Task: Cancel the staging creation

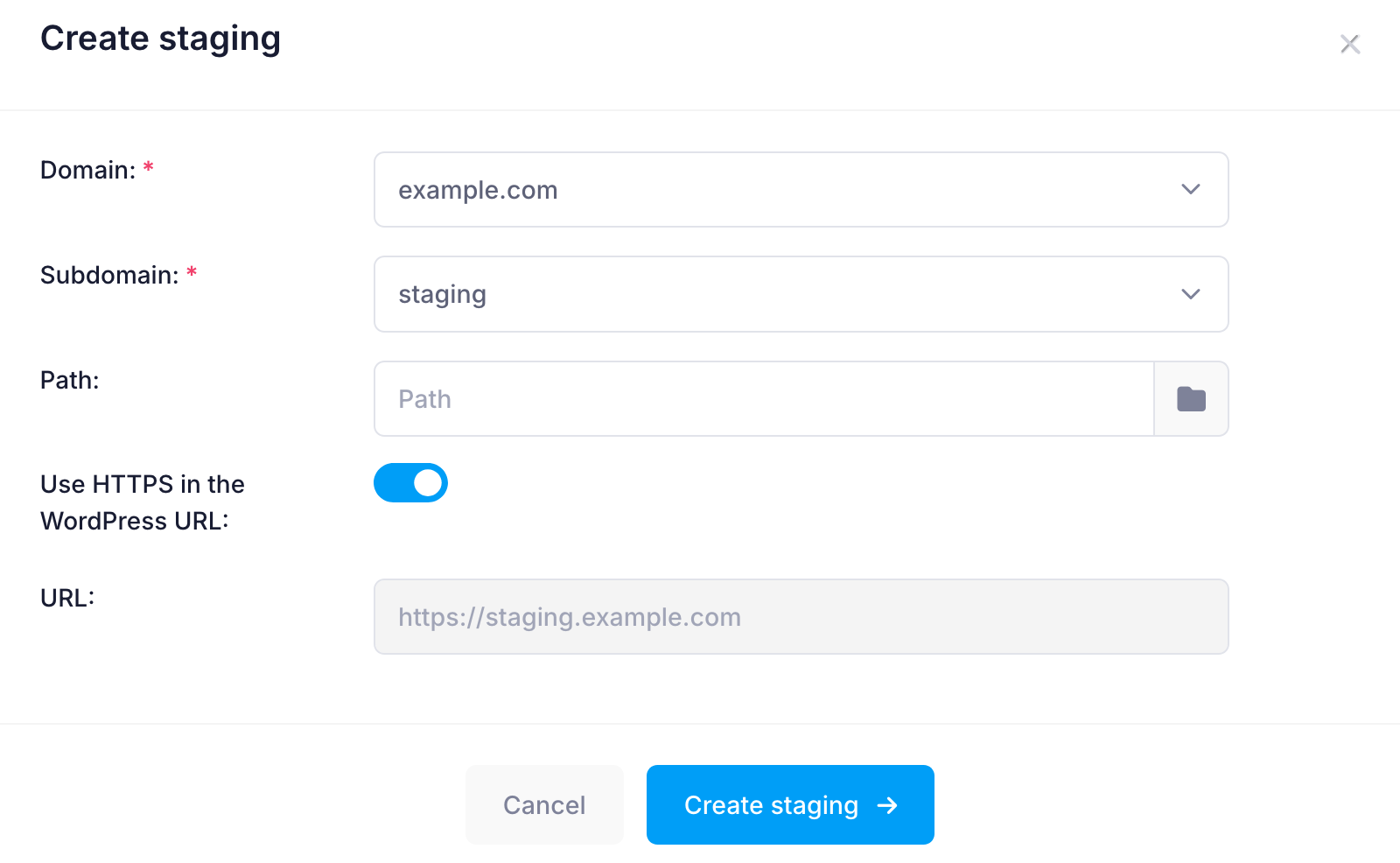Action: (x=544, y=804)
